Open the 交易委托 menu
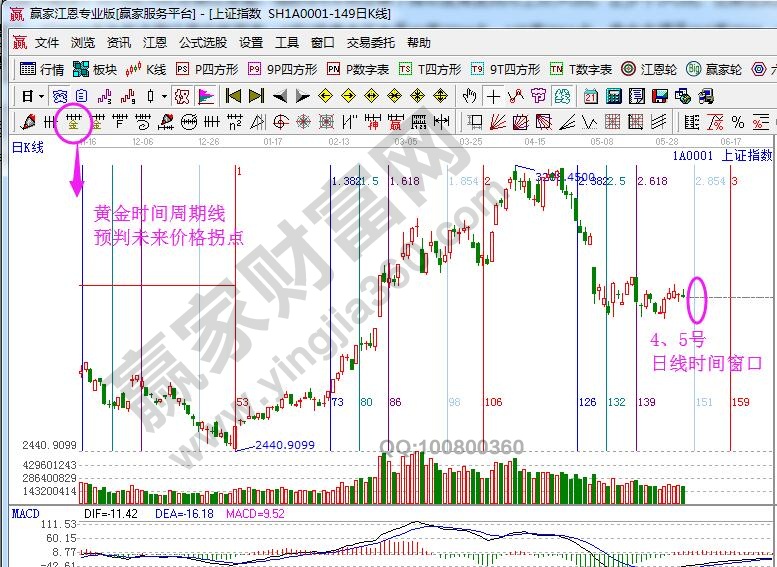 370,43
